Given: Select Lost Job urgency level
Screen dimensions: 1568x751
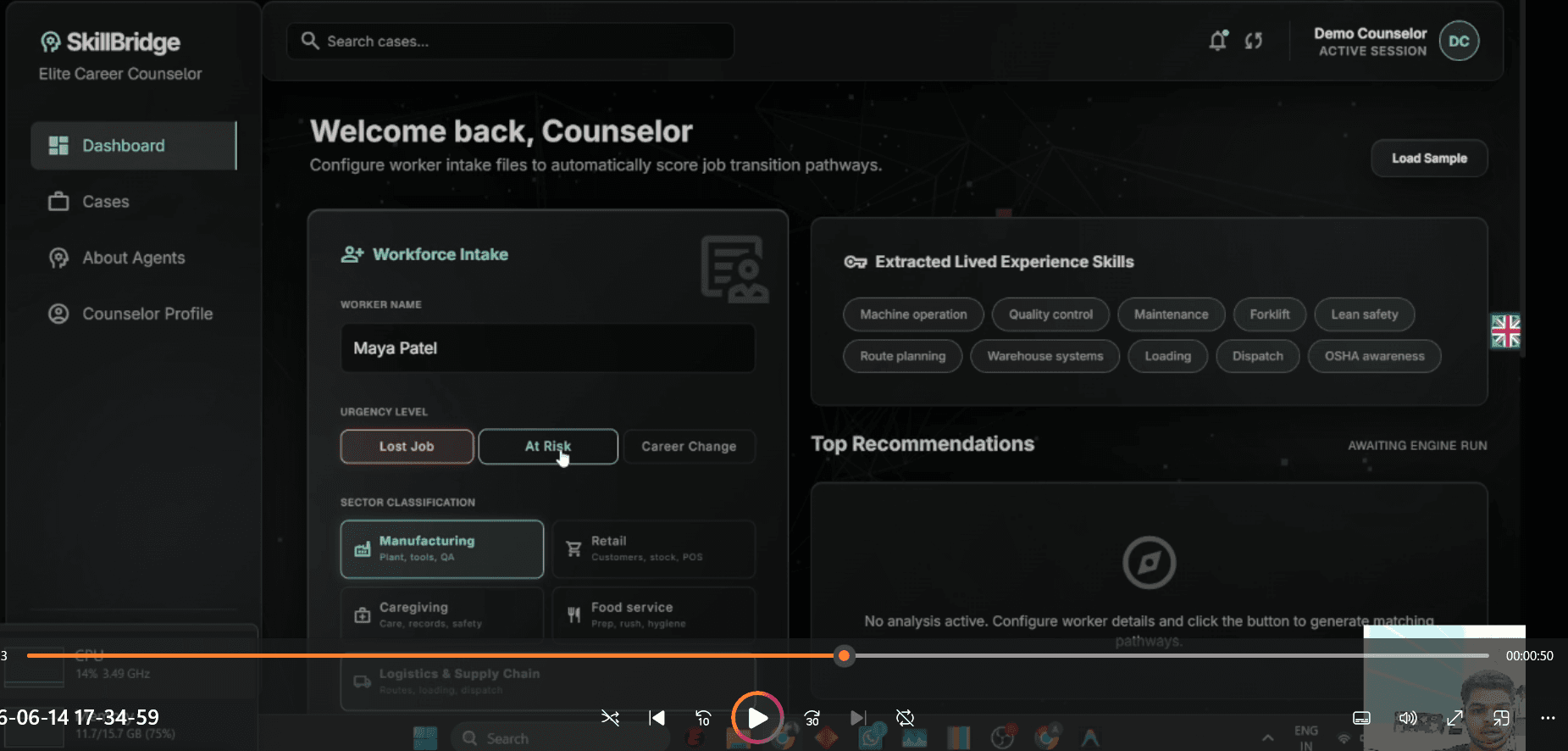Looking at the screenshot, I should 407,447.
